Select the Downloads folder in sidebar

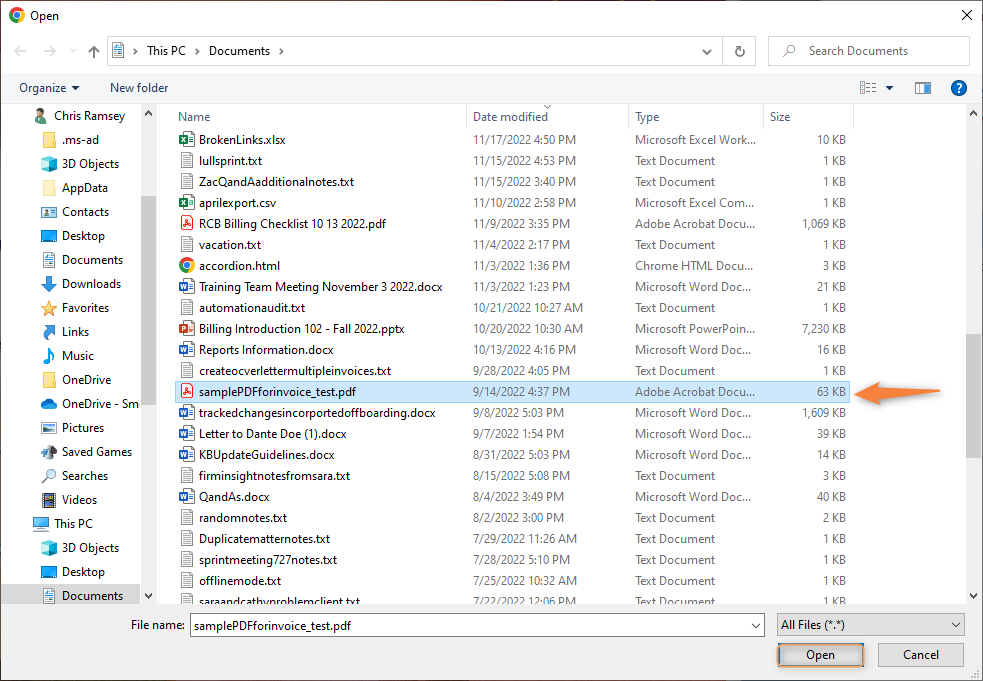coord(91,284)
